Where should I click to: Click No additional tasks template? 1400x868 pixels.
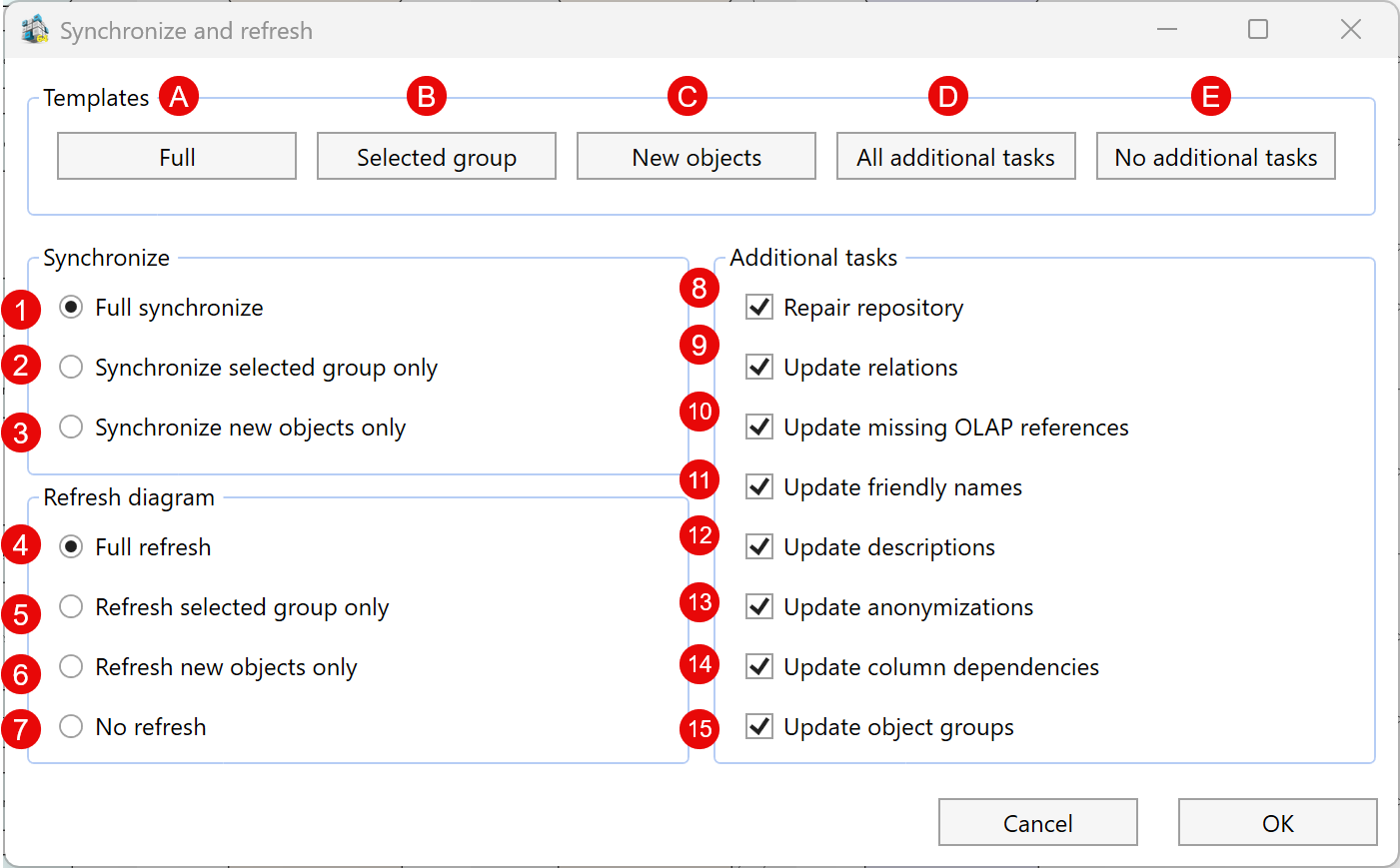tap(1215, 157)
